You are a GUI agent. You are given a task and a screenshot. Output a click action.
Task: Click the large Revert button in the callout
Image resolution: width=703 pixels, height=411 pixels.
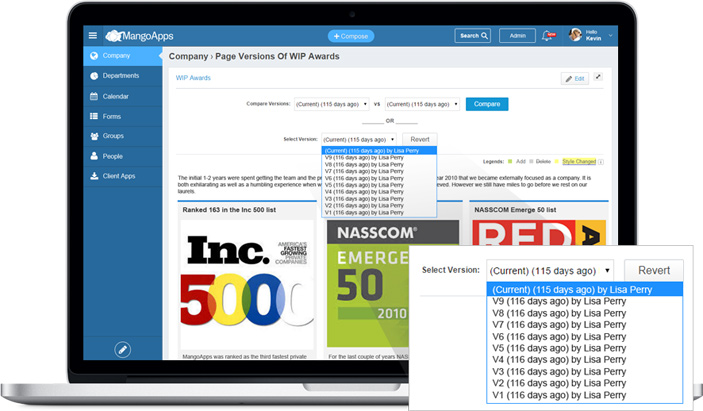click(x=654, y=270)
